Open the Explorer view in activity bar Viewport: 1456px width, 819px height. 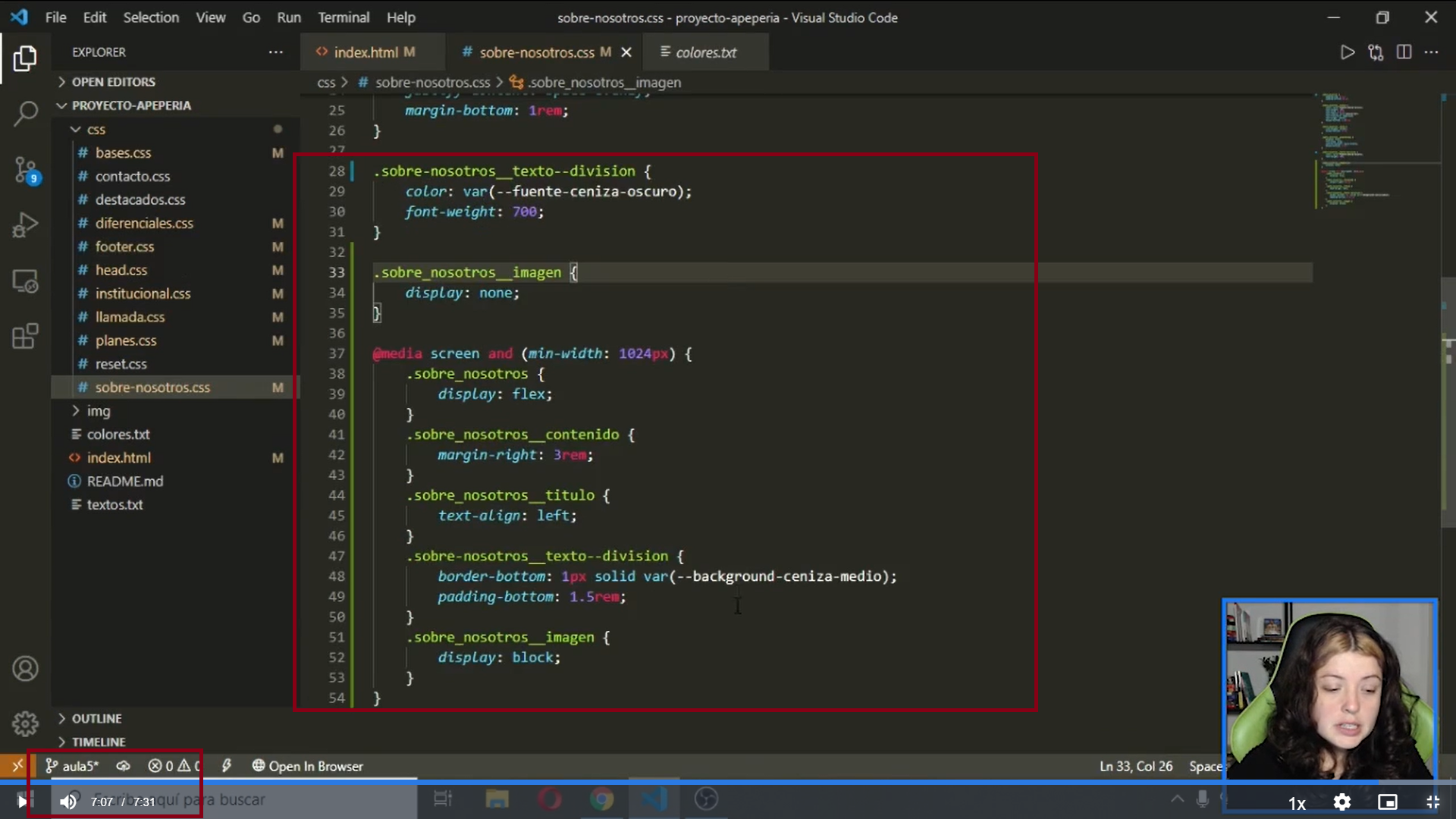click(x=25, y=58)
